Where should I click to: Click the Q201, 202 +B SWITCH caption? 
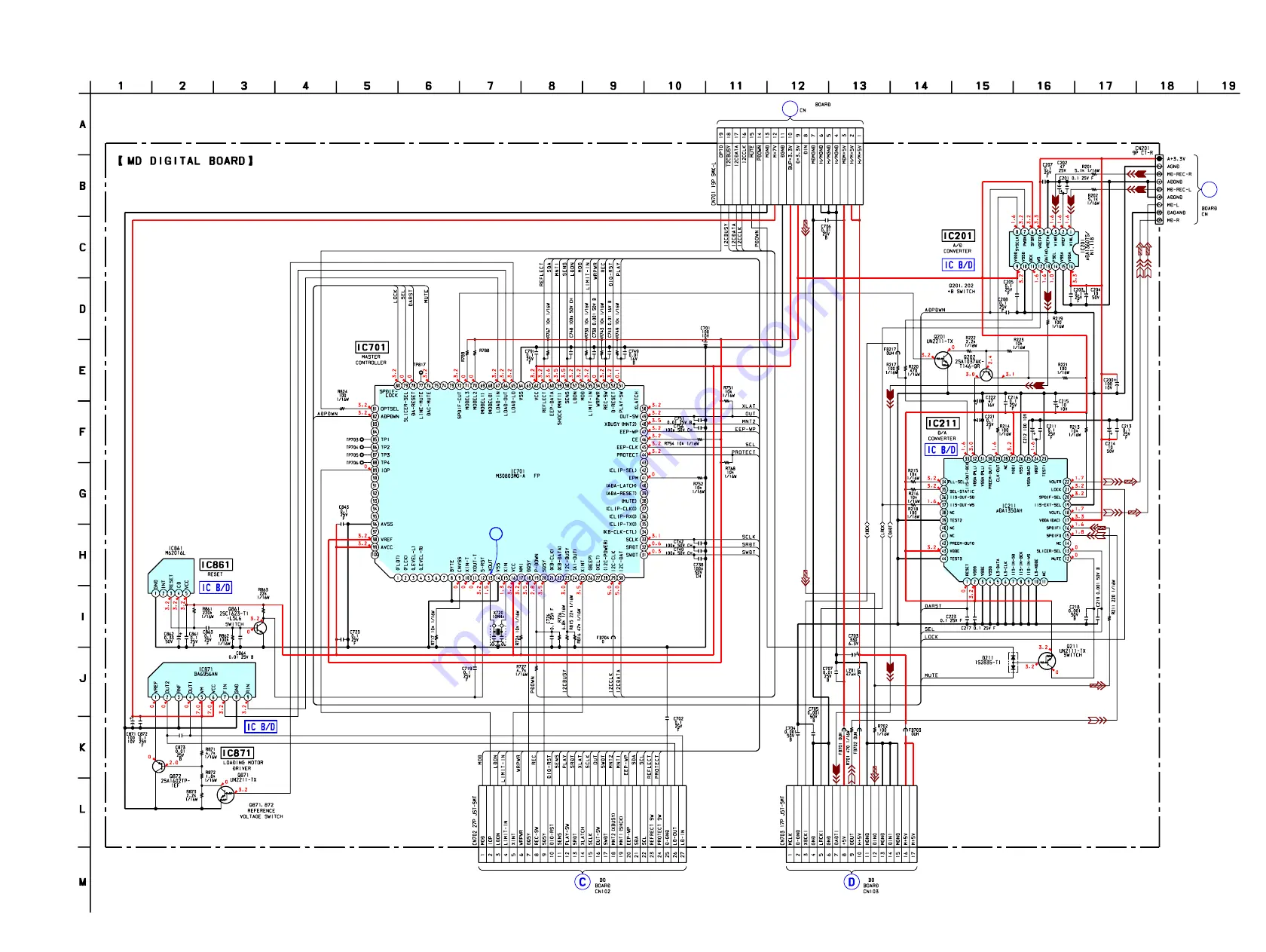coord(962,289)
